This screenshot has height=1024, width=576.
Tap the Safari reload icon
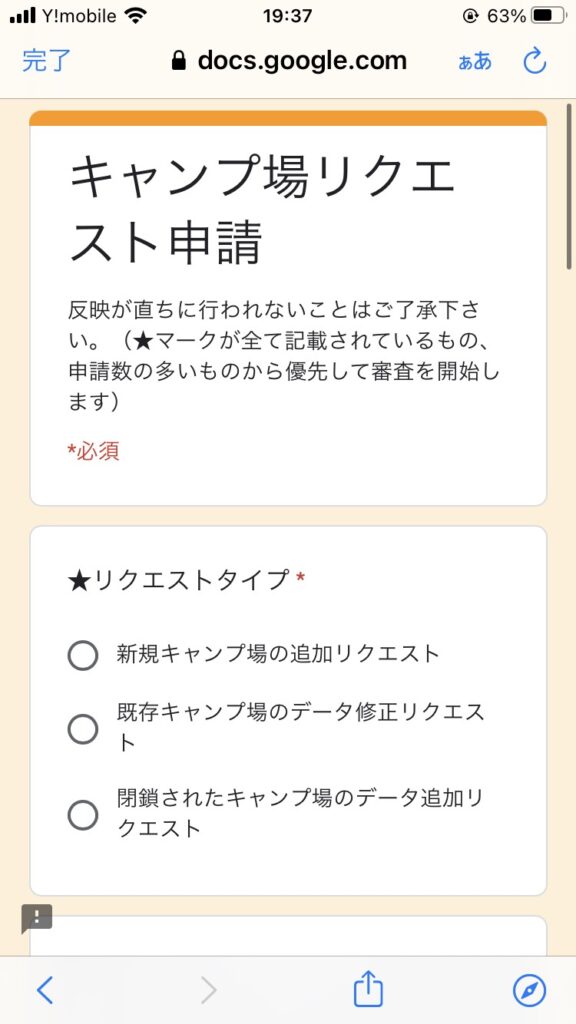click(x=535, y=61)
